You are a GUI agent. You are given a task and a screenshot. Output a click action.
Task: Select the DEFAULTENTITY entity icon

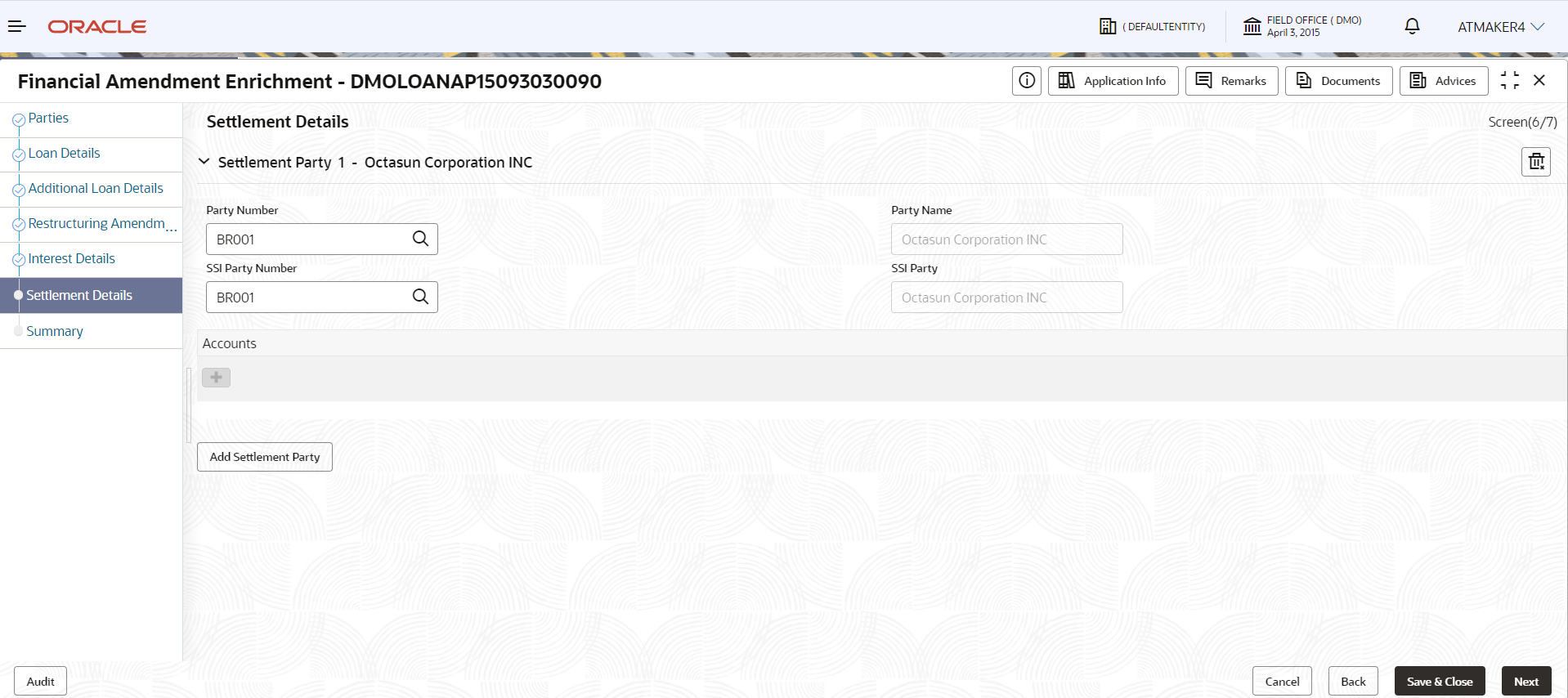coord(1108,26)
